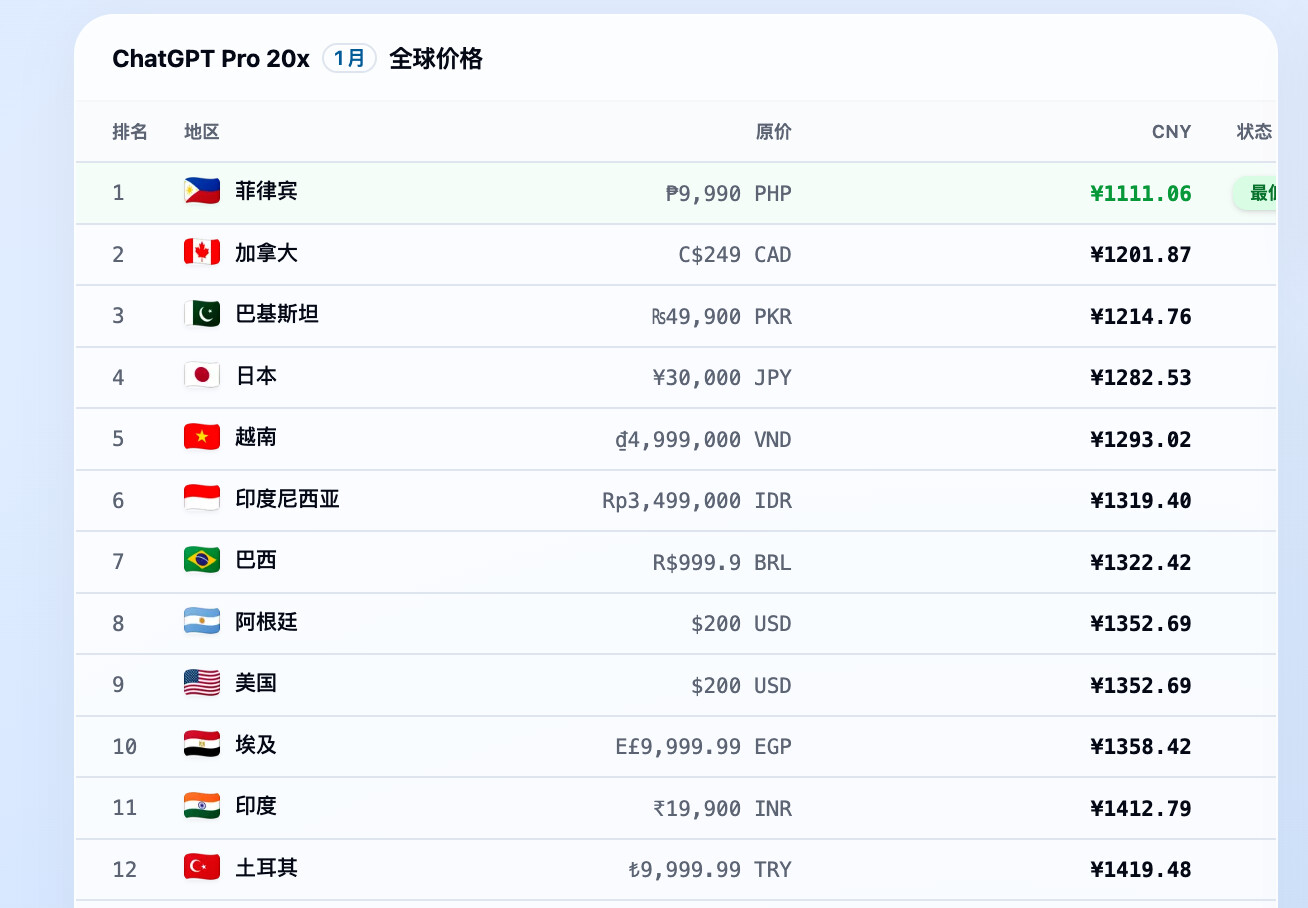Click the ¥1214.76 CNY price

(1141, 316)
